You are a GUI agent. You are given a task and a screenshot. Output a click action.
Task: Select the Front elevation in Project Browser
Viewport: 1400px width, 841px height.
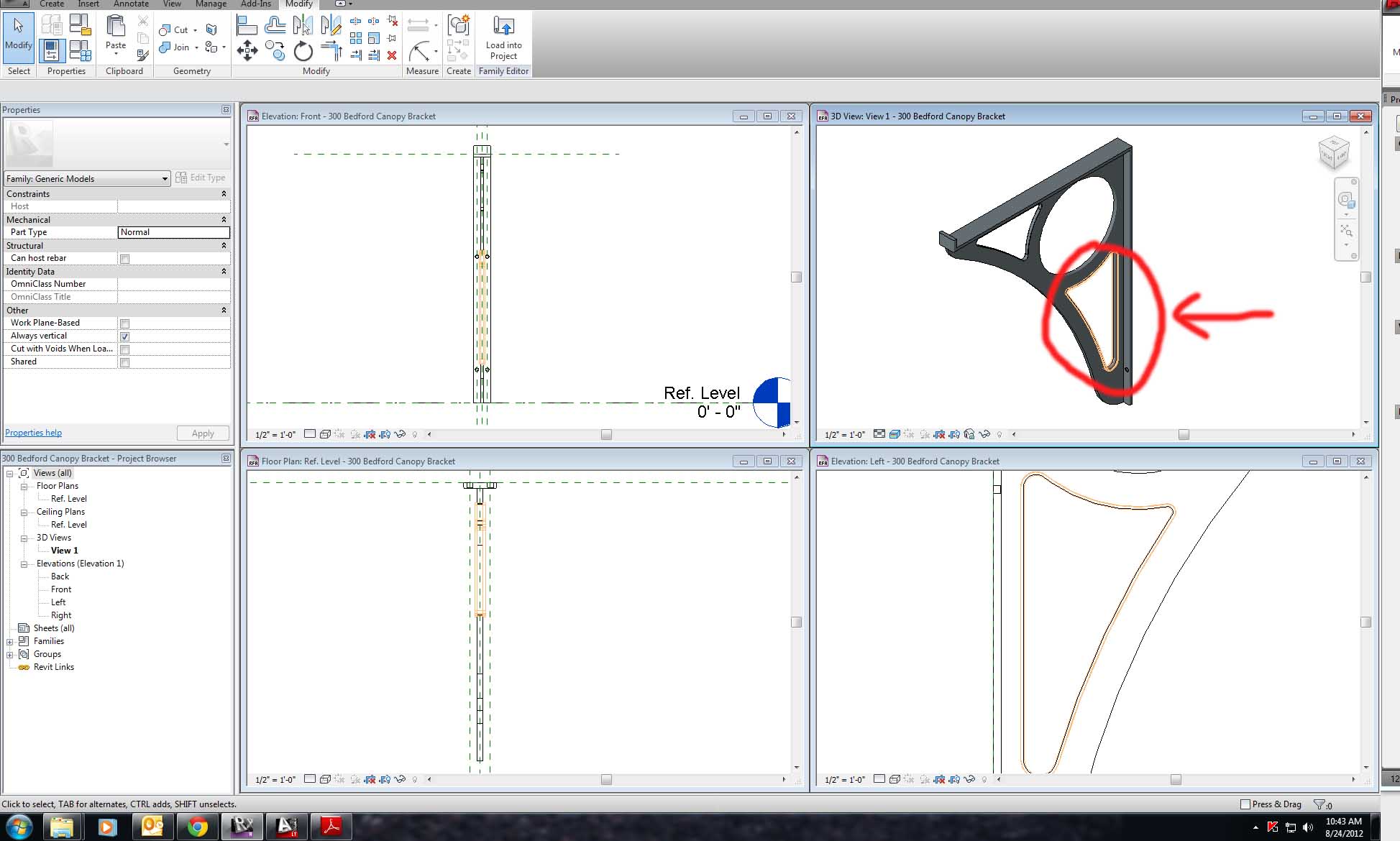tap(61, 589)
